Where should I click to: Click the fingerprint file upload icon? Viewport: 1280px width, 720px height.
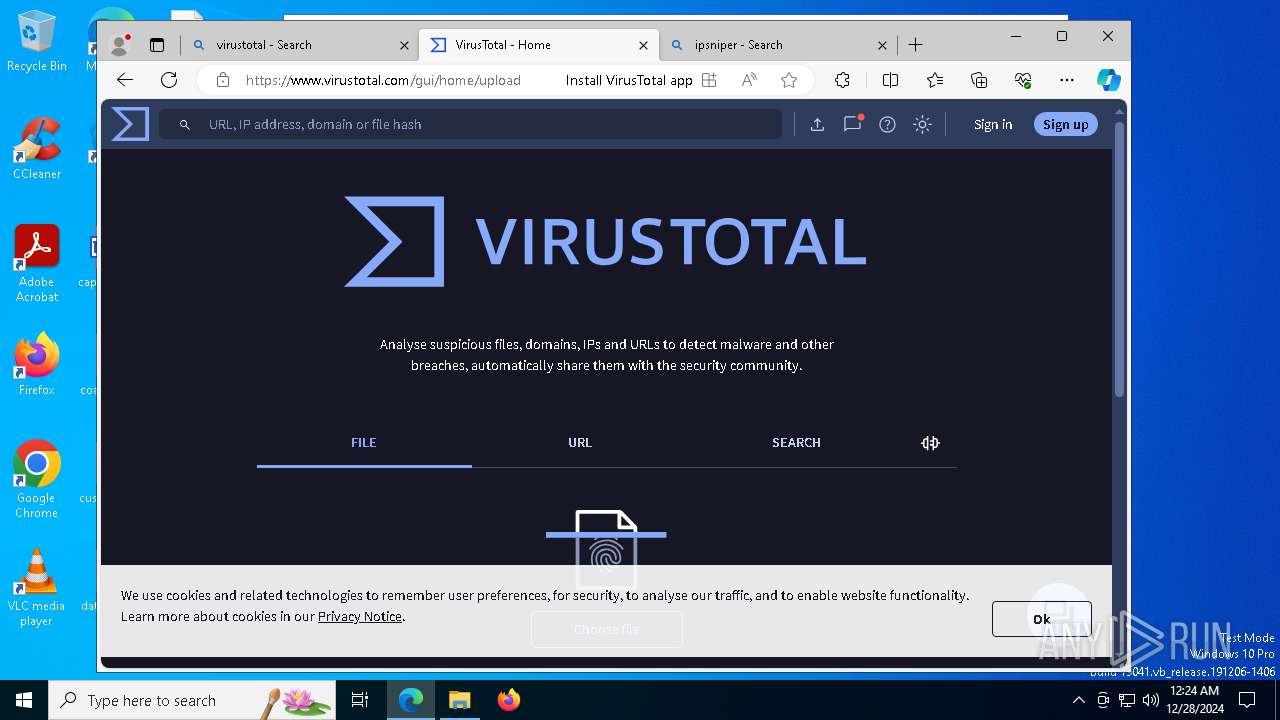click(x=606, y=548)
